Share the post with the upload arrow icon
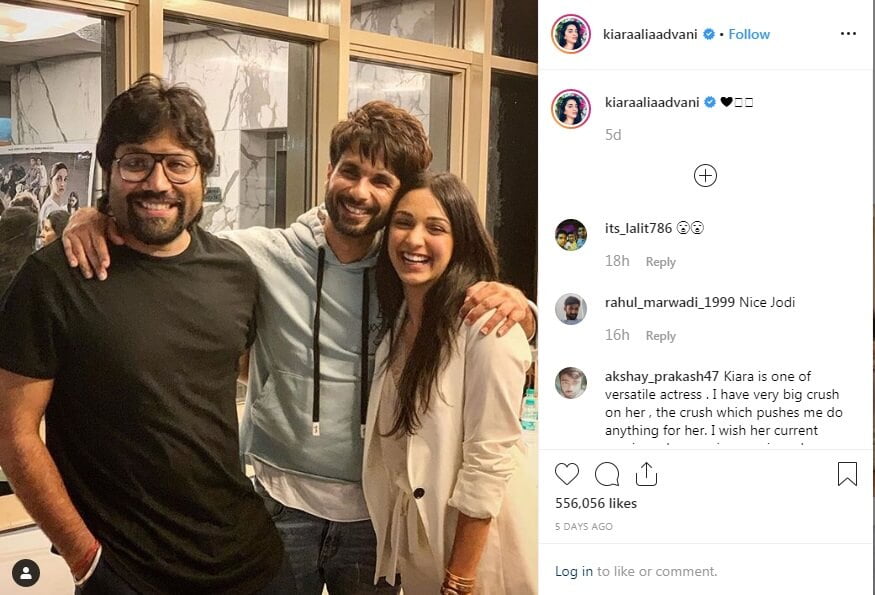 point(646,474)
